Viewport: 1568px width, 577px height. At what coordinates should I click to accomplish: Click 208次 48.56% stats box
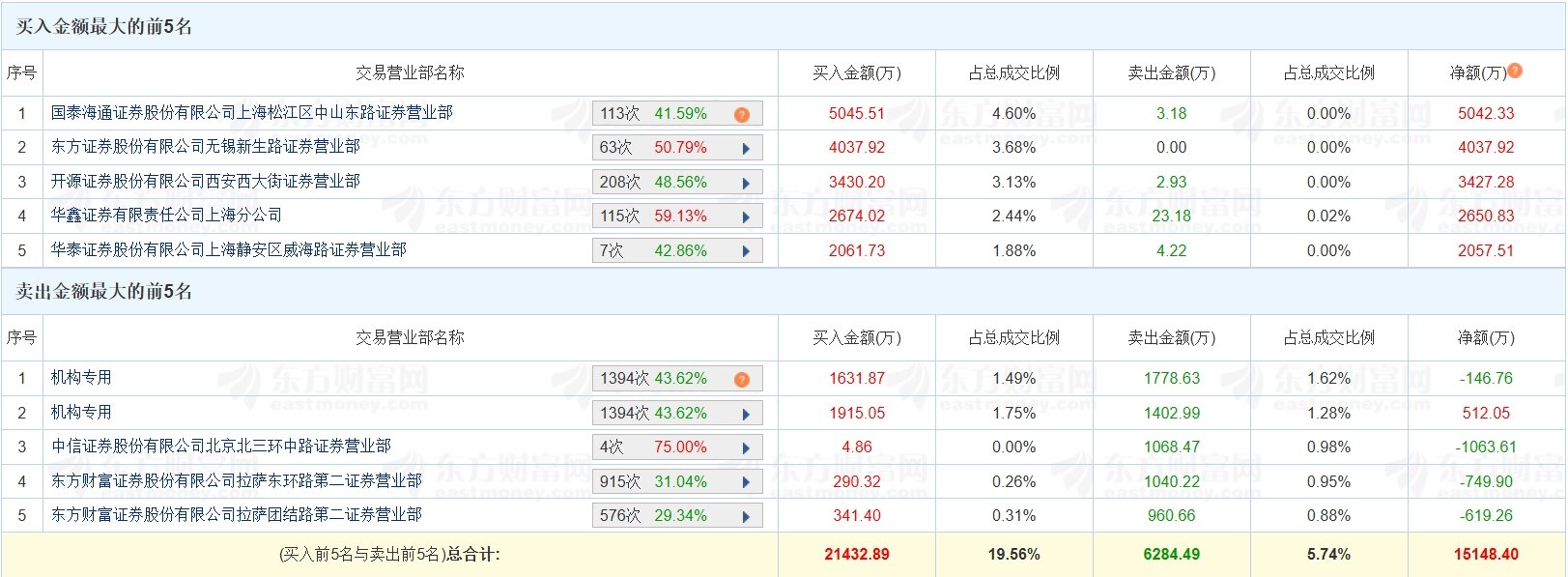click(677, 183)
